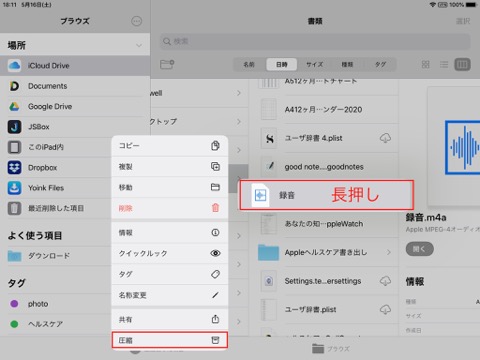The width and height of the screenshot is (480, 360).
Task: Sort by 日時 tab
Action: pos(282,64)
